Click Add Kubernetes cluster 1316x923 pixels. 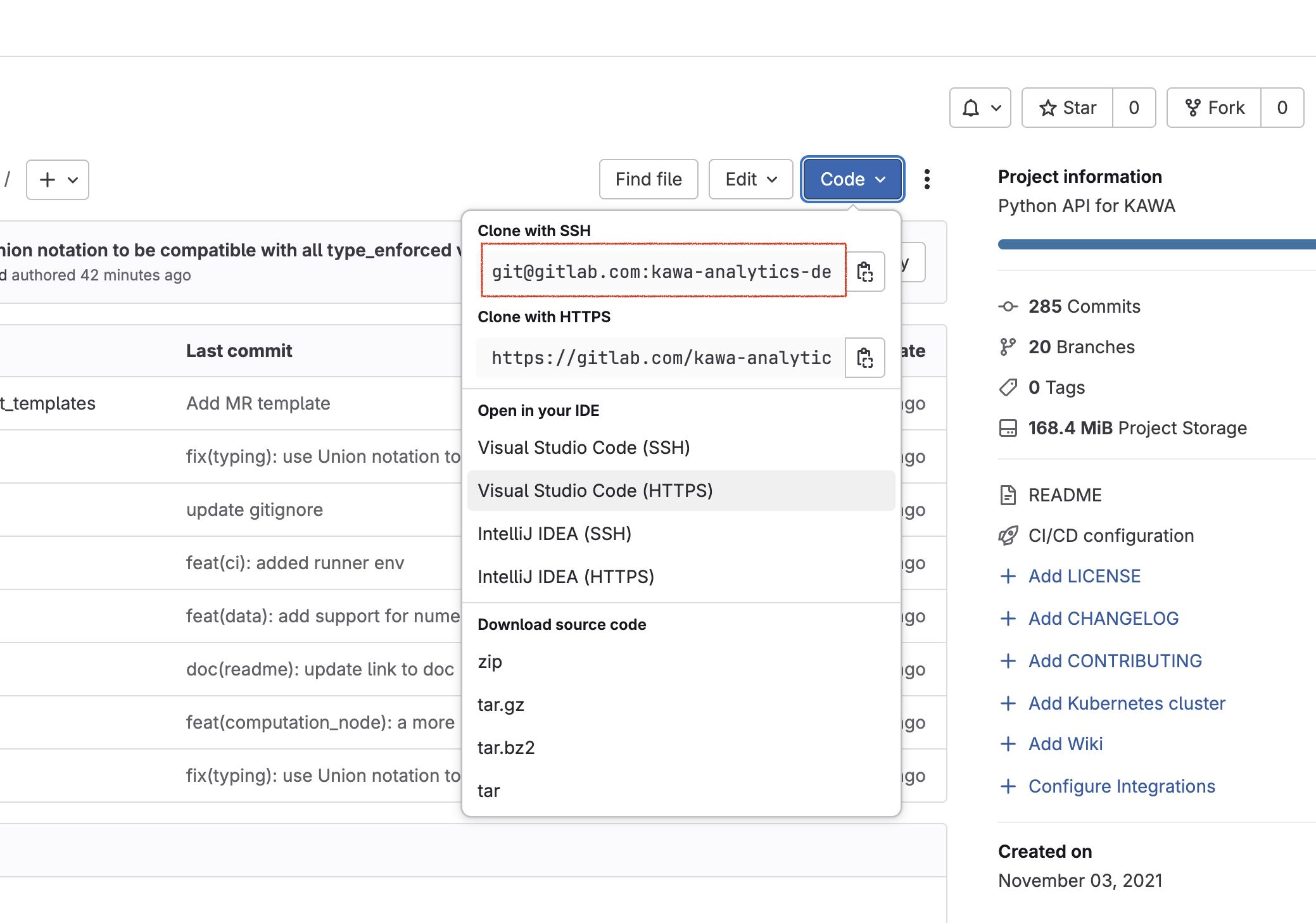point(1127,703)
